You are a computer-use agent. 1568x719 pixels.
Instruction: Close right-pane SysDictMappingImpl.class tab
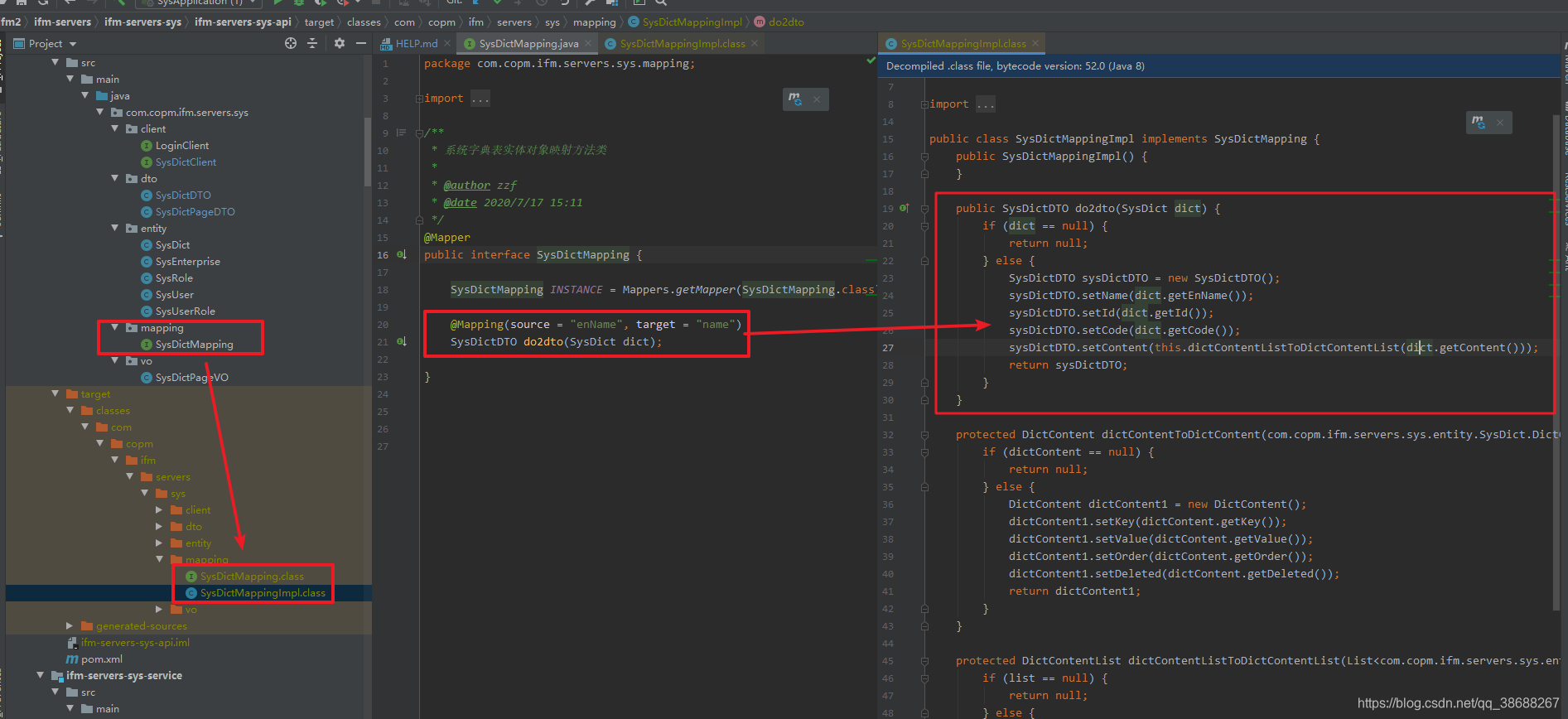(x=1035, y=43)
